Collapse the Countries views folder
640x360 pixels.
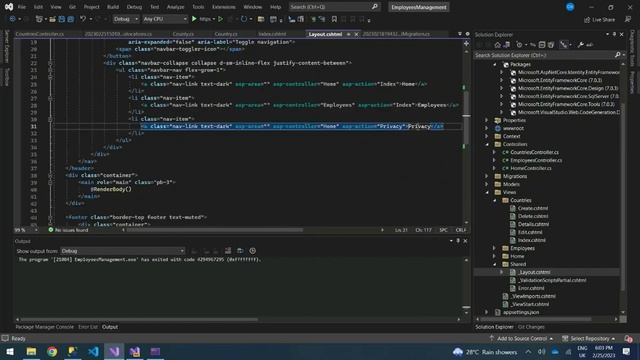point(495,200)
